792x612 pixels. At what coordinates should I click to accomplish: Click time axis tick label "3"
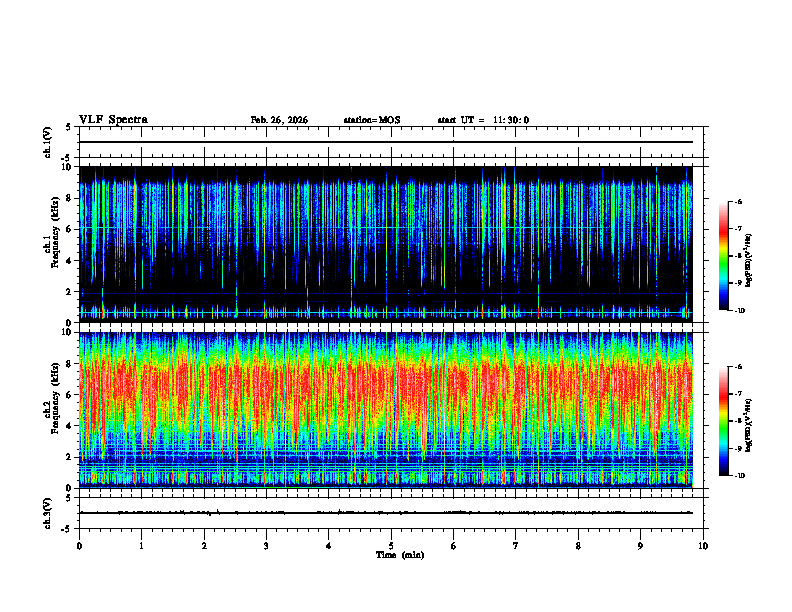click(x=266, y=546)
